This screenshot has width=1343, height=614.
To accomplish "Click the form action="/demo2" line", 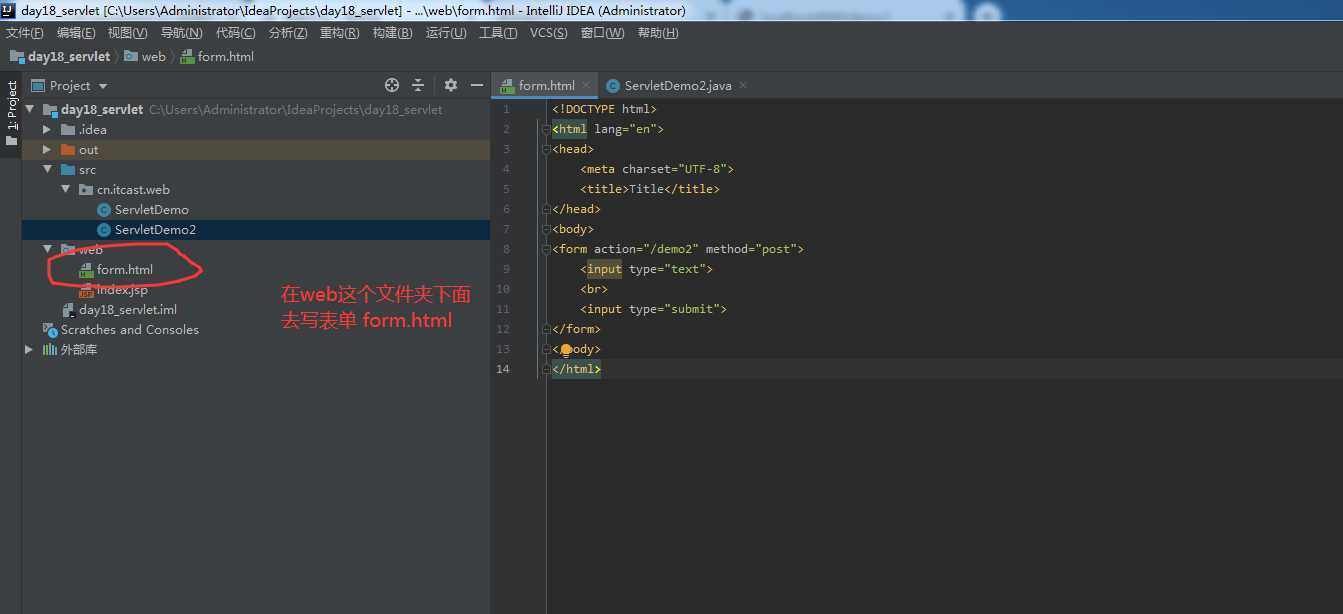I will click(x=678, y=249).
